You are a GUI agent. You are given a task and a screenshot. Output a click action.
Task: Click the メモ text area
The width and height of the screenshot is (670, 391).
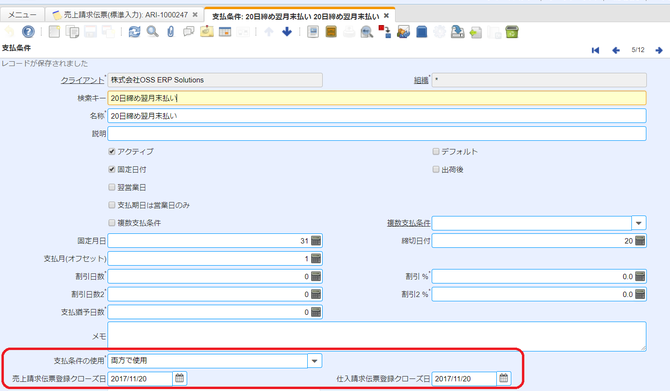tap(377, 337)
